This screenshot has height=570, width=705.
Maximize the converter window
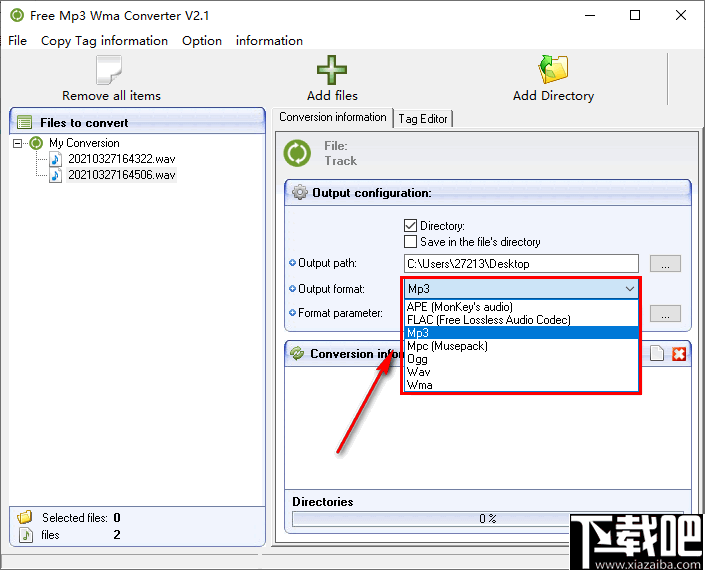pyautogui.click(x=635, y=16)
